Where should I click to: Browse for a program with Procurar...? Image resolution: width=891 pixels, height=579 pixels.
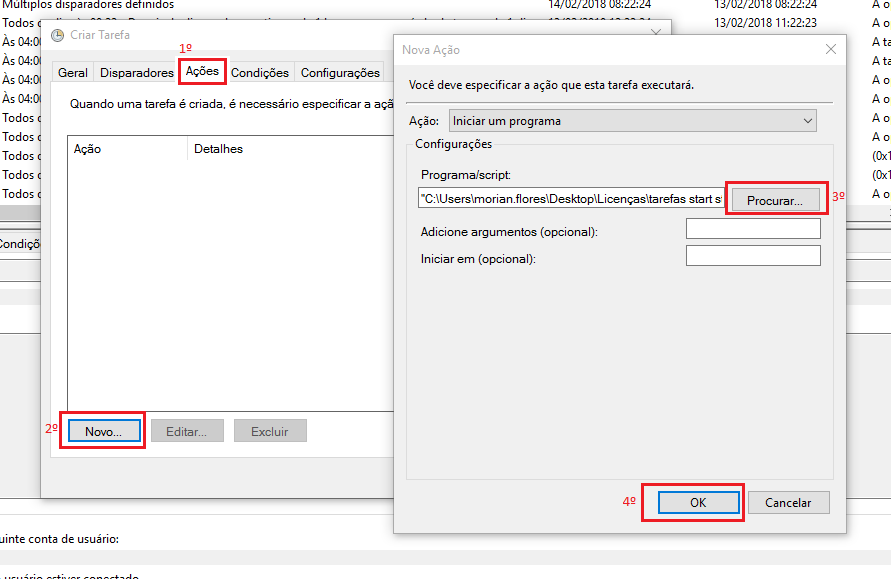[x=774, y=201]
